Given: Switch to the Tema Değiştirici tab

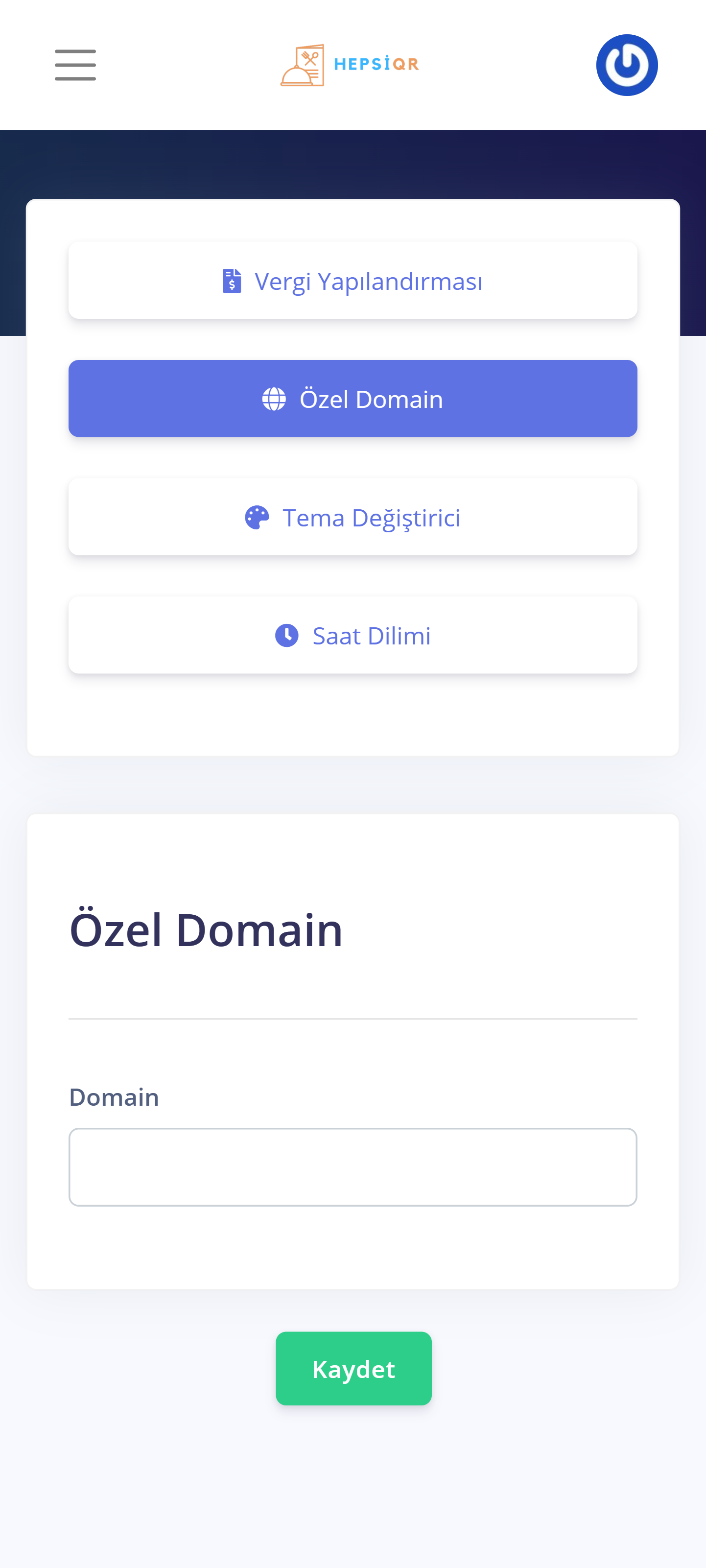Looking at the screenshot, I should tap(371, 518).
